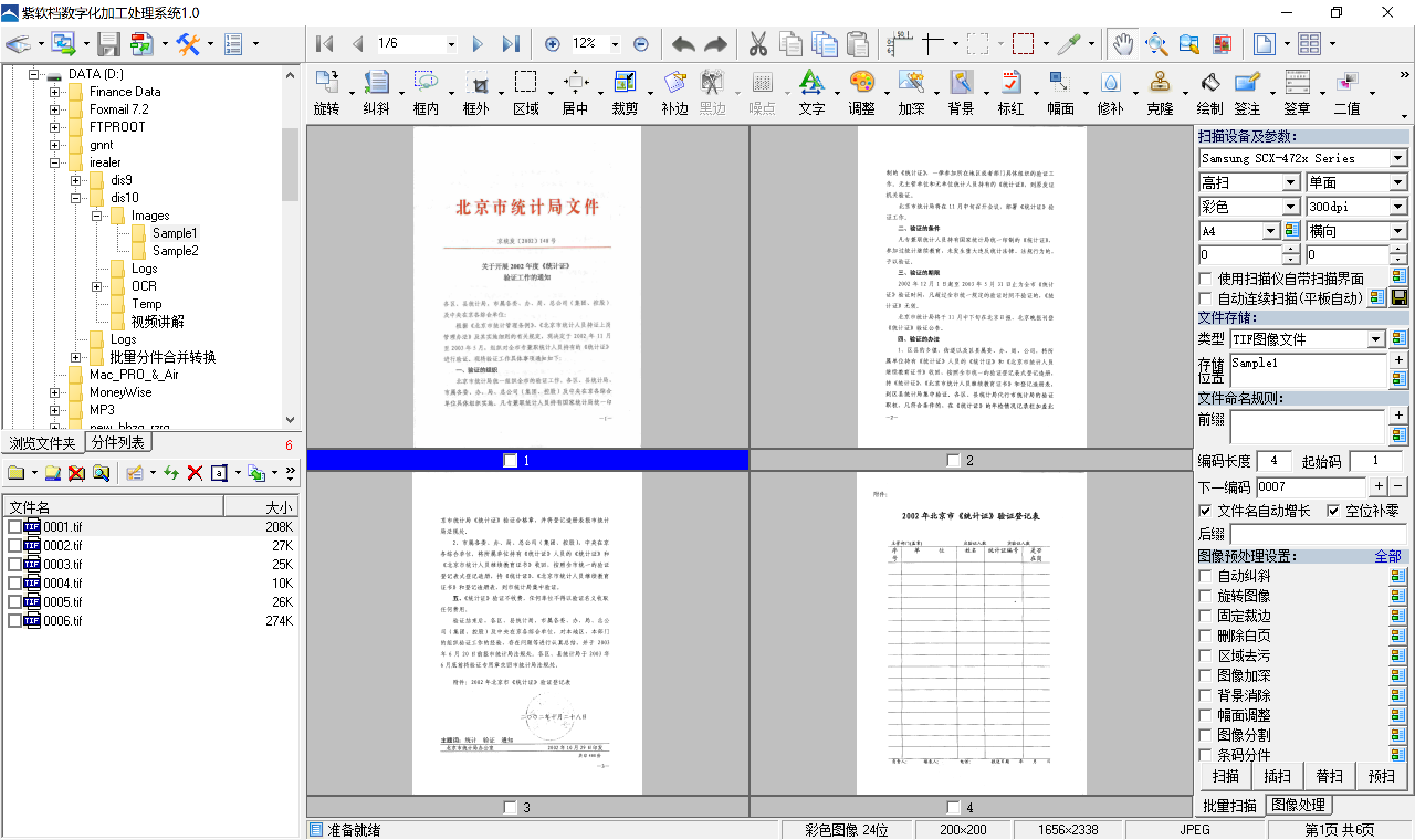The width and height of the screenshot is (1415, 840).
Task: Click the 预扫 preview scan button
Action: point(1381,776)
